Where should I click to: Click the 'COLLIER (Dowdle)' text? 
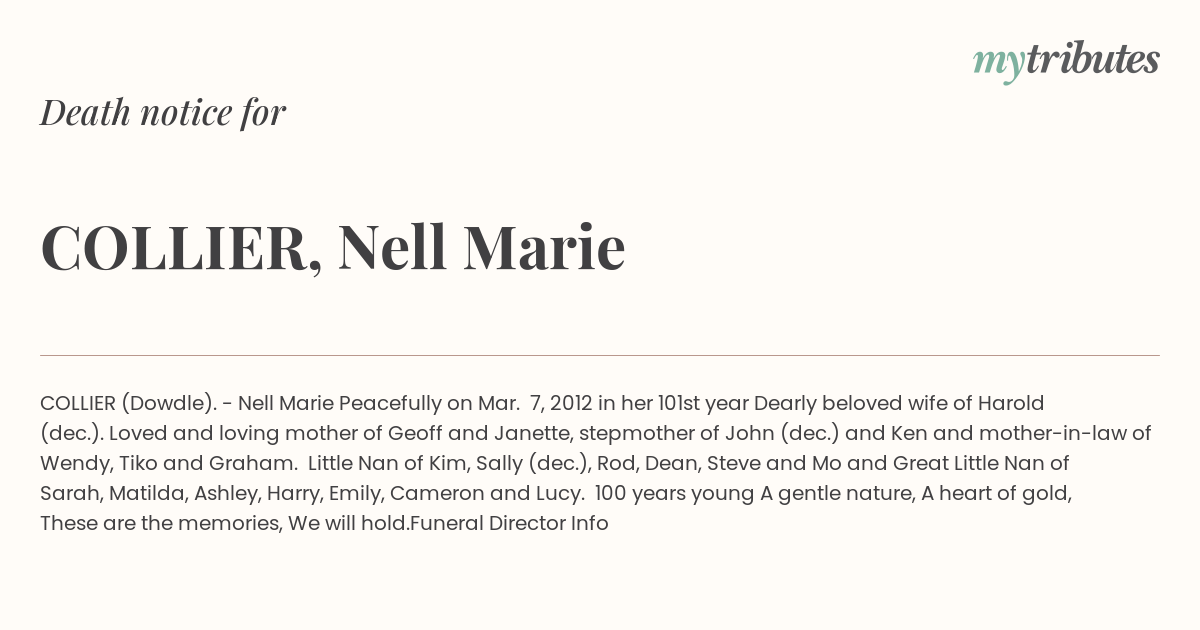tap(128, 404)
